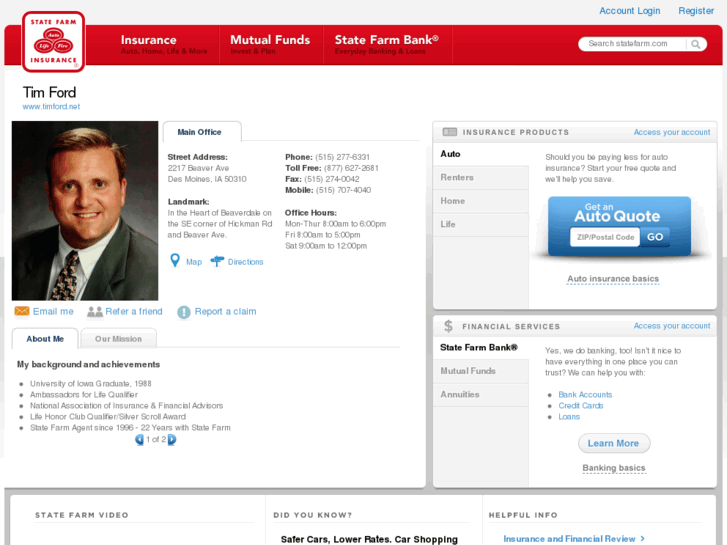727x545 pixels.
Task: Click the map pin icon
Action: click(x=175, y=261)
